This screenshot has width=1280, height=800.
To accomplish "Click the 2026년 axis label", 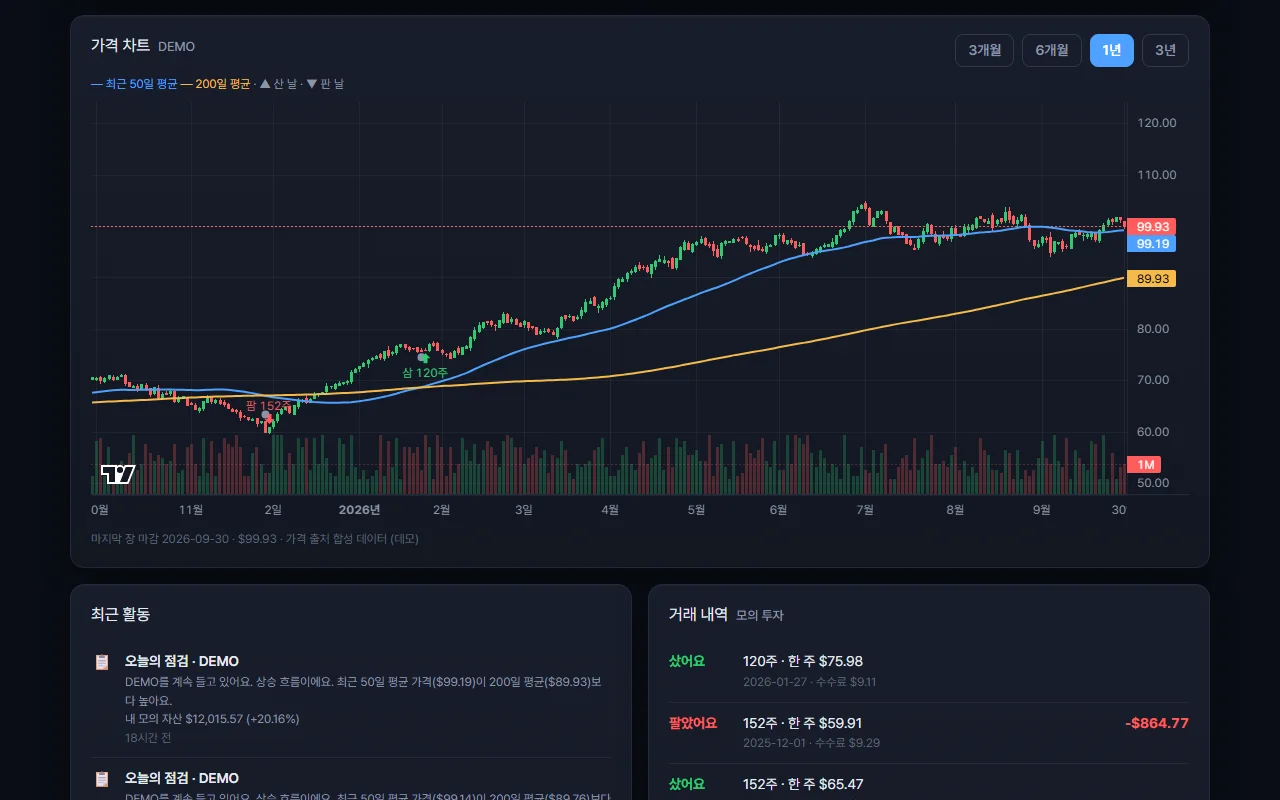I will pyautogui.click(x=359, y=510).
